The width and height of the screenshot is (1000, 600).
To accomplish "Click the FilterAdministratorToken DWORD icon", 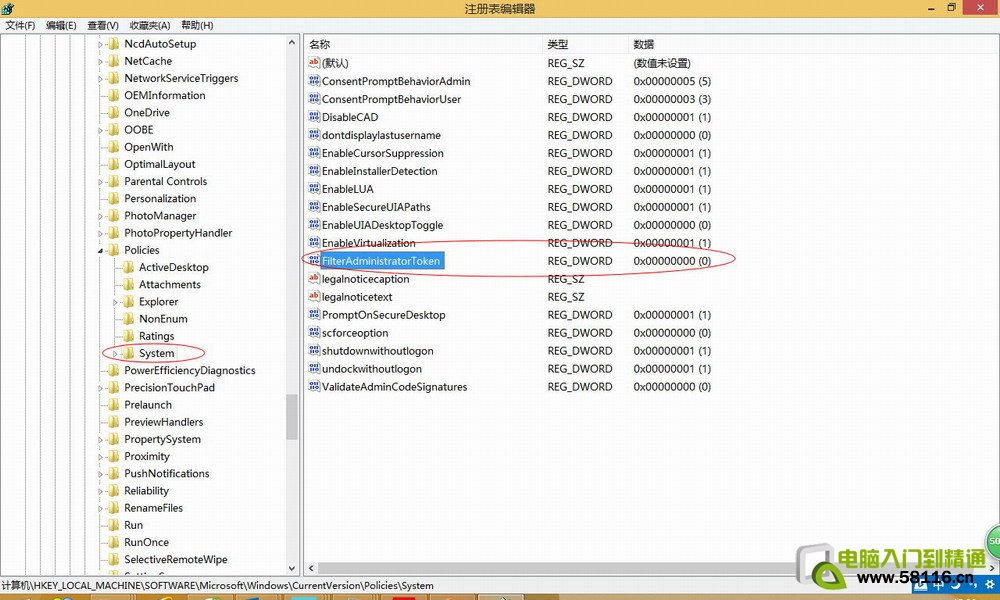I will 314,261.
